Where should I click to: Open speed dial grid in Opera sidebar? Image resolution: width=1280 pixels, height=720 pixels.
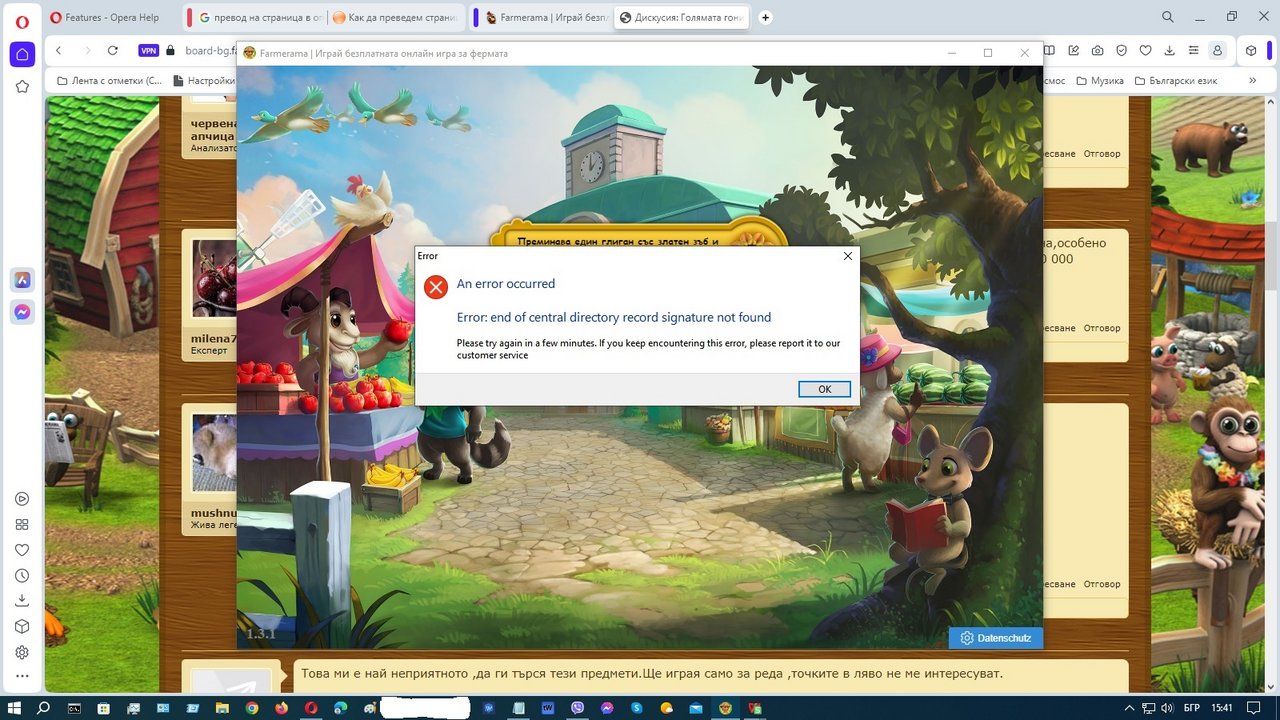22,525
